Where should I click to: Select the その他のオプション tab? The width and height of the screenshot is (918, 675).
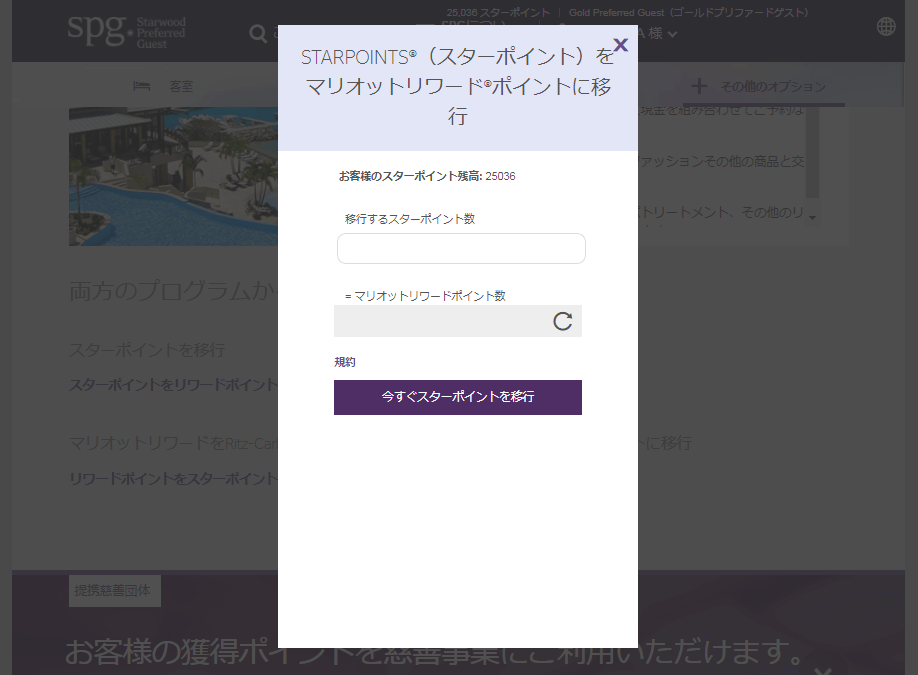pyautogui.click(x=773, y=87)
